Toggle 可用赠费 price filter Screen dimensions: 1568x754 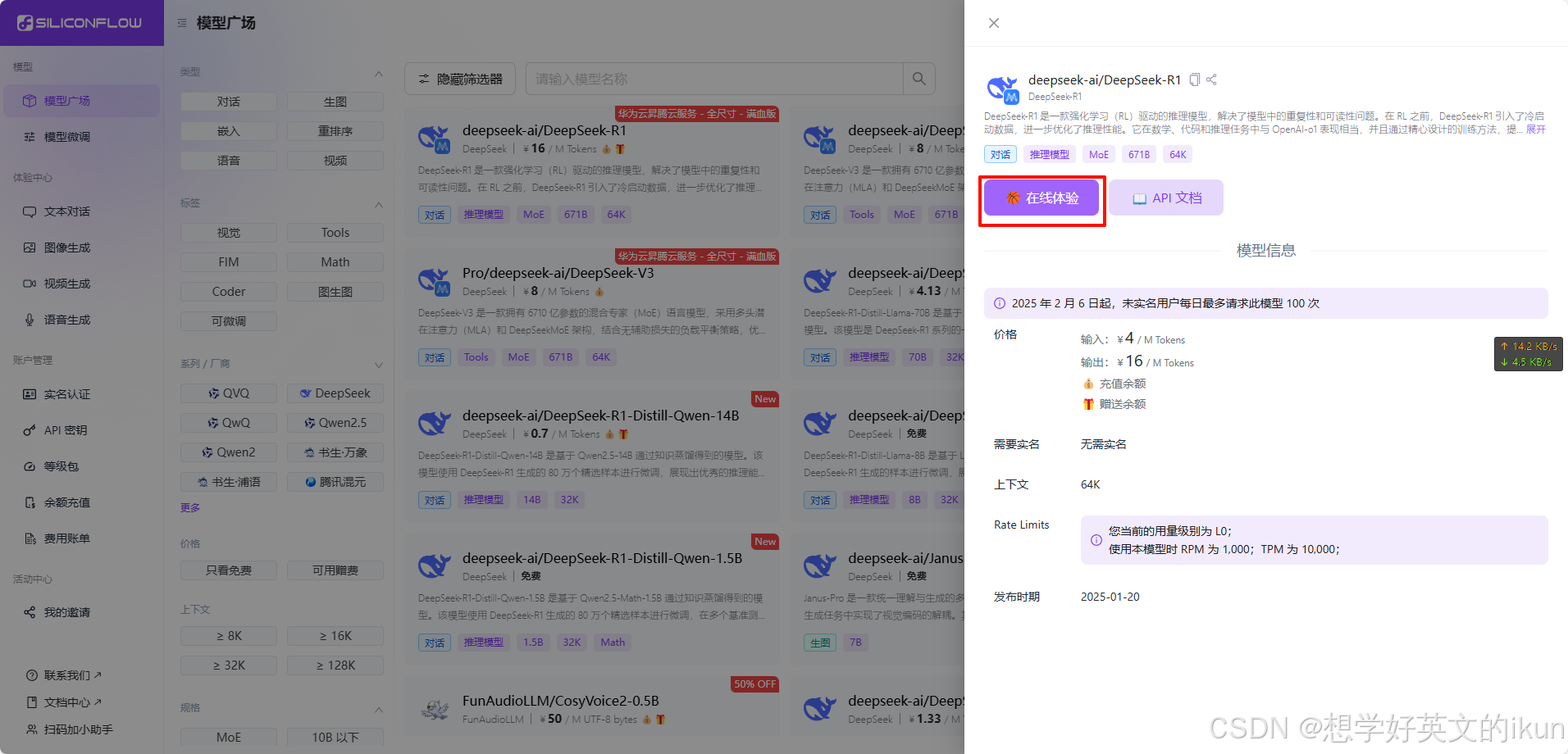(335, 570)
